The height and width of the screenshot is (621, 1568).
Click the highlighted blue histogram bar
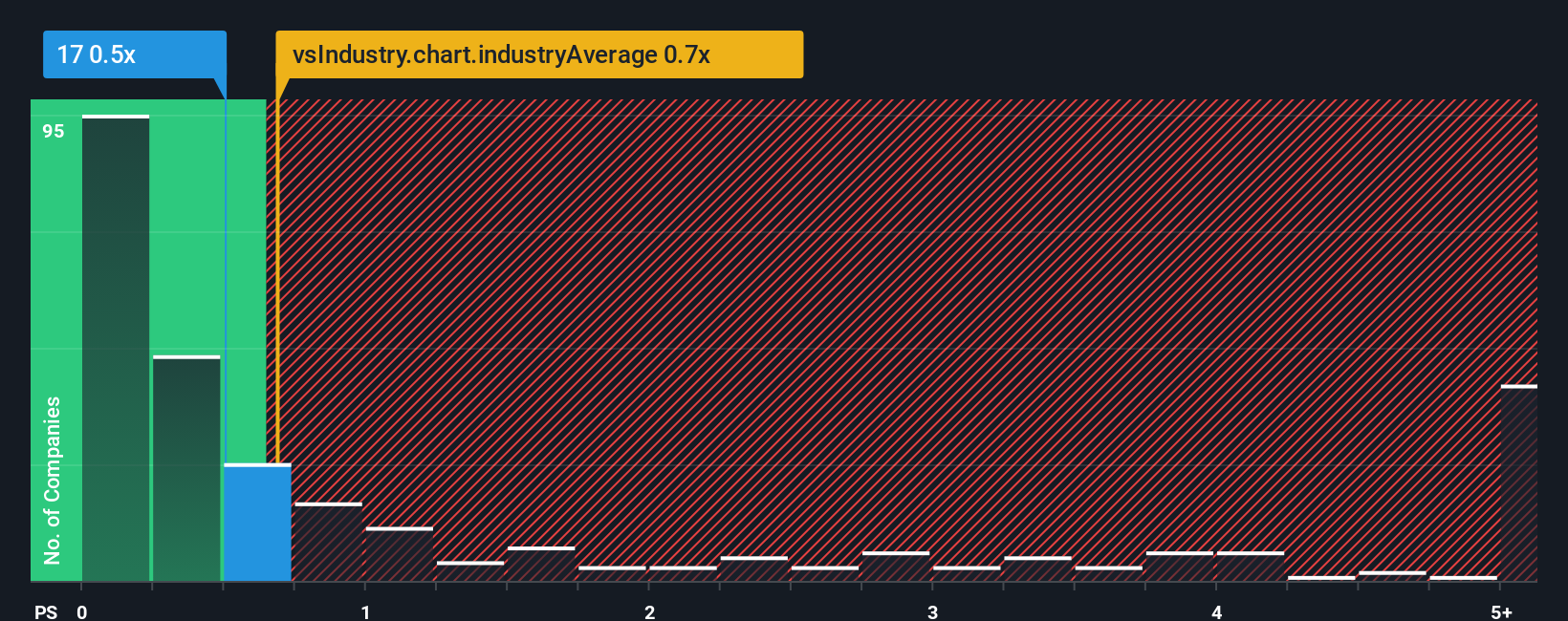click(257, 523)
